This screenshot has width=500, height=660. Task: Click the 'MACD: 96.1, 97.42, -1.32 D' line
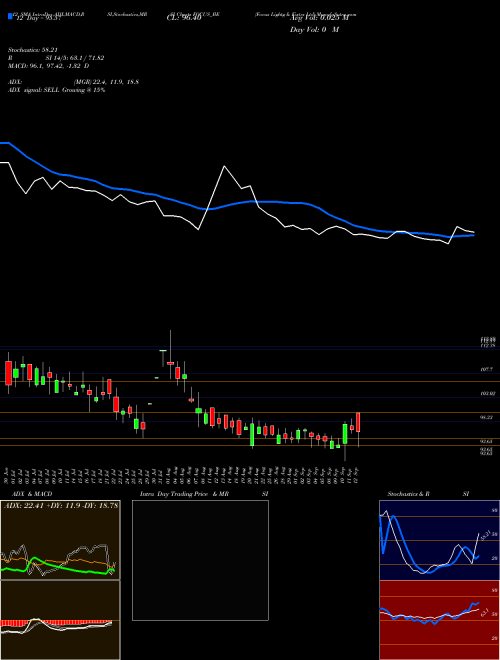[49, 66]
